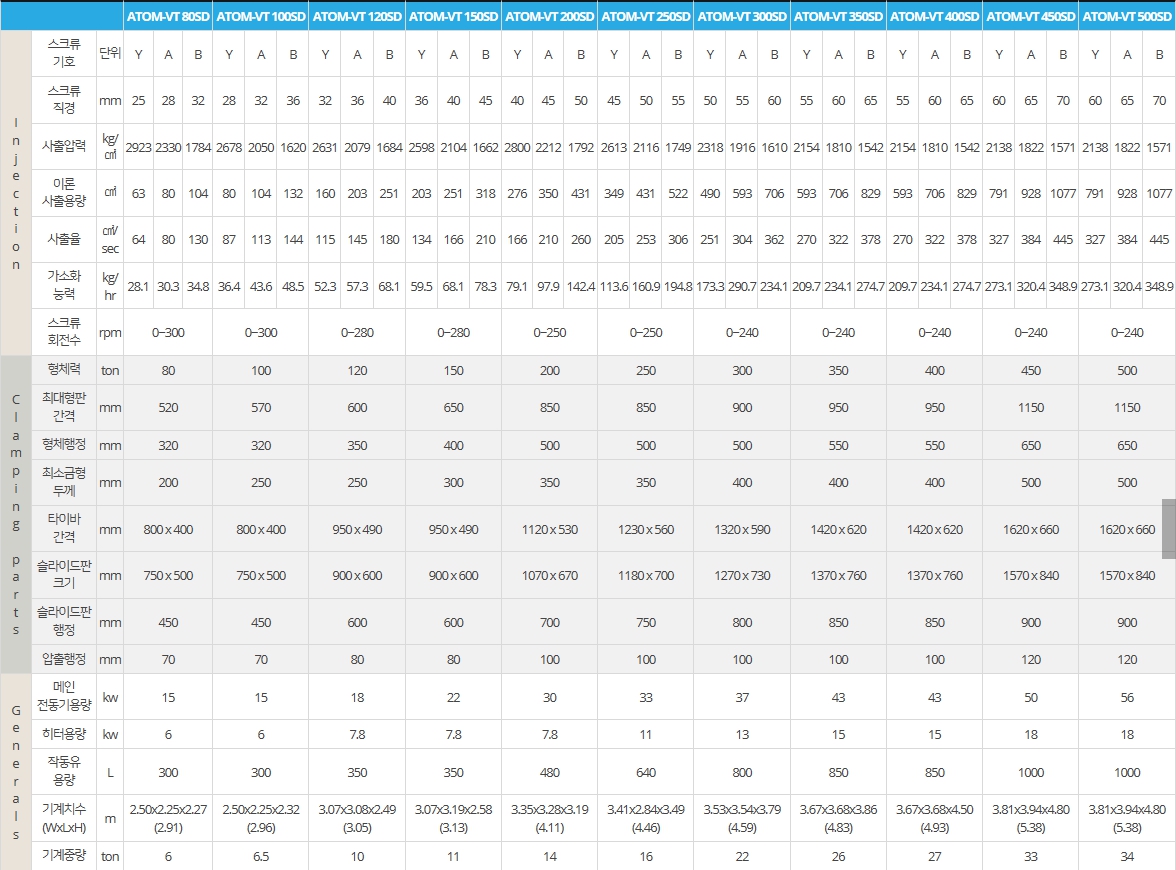Screen dimensions: 1176x870
Task: Select the ATOM-VT 200SD column header
Action: (550, 16)
